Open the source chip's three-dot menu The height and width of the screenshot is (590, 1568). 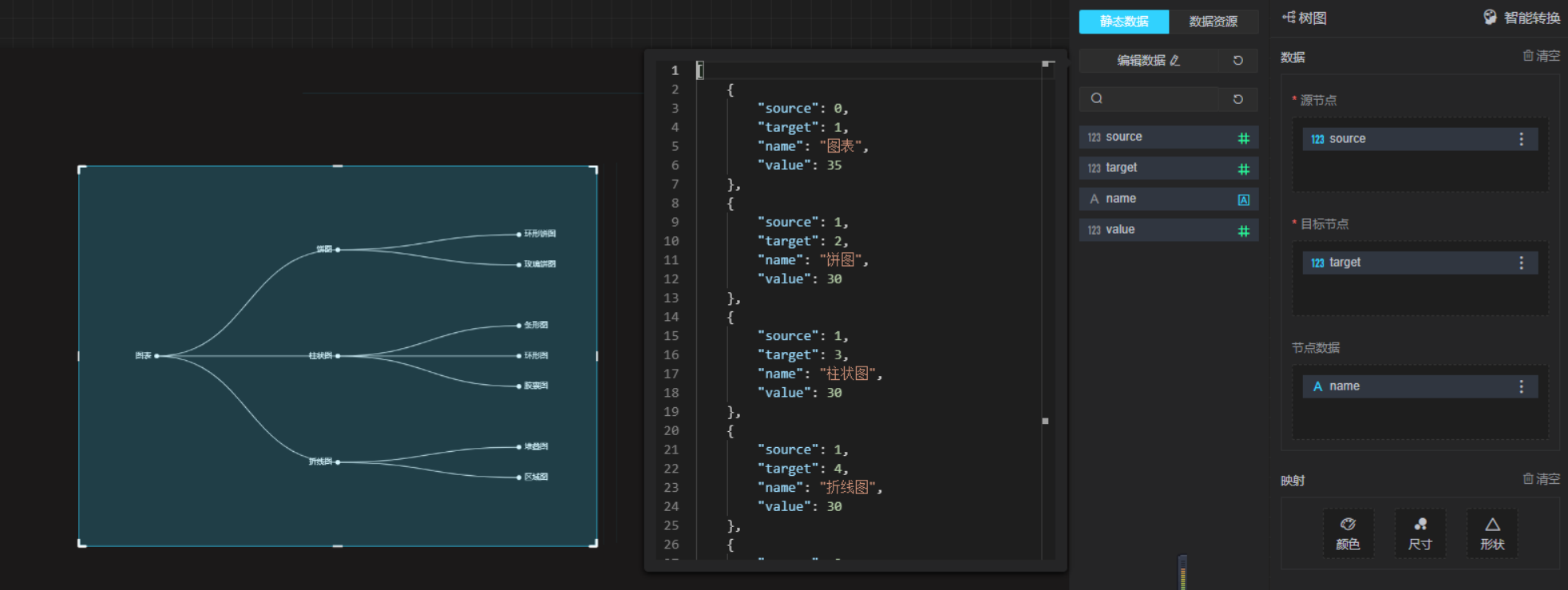(1522, 139)
